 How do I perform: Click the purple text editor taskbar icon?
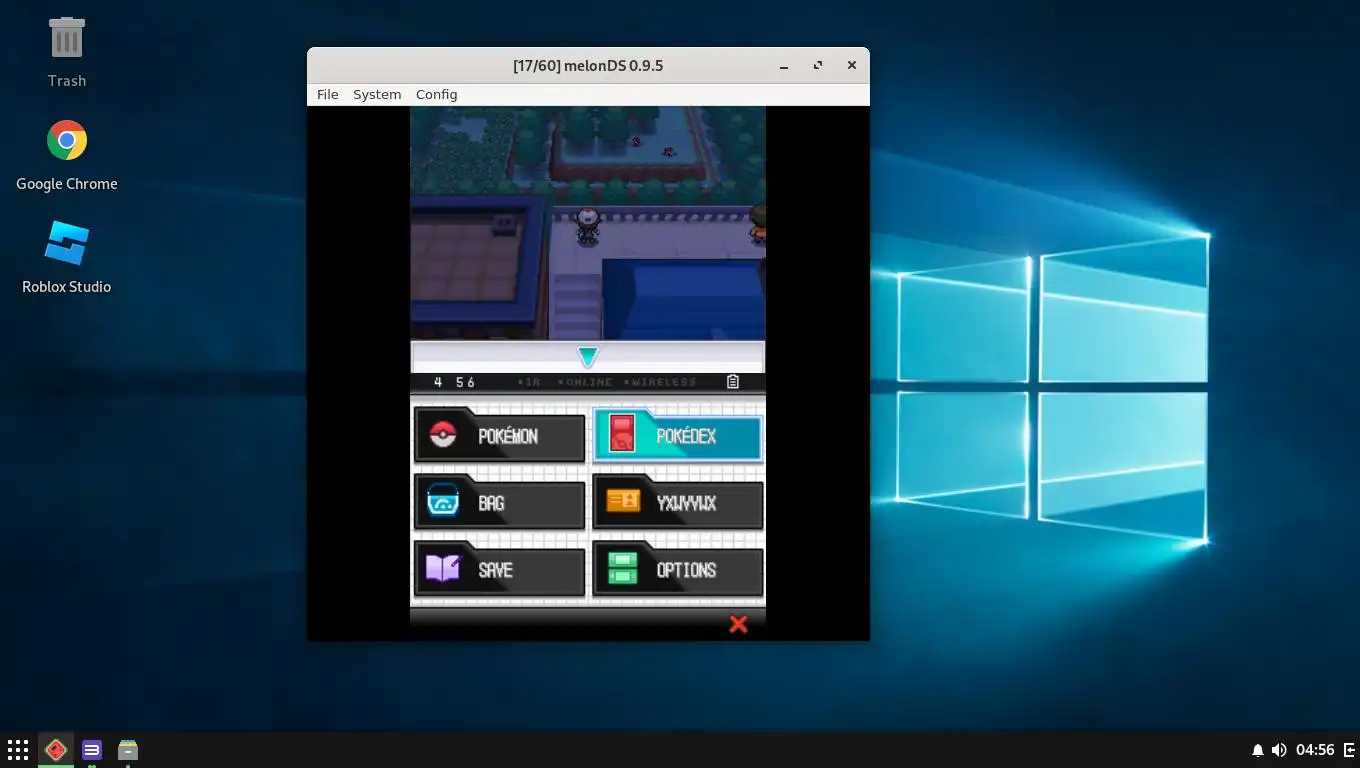click(92, 749)
